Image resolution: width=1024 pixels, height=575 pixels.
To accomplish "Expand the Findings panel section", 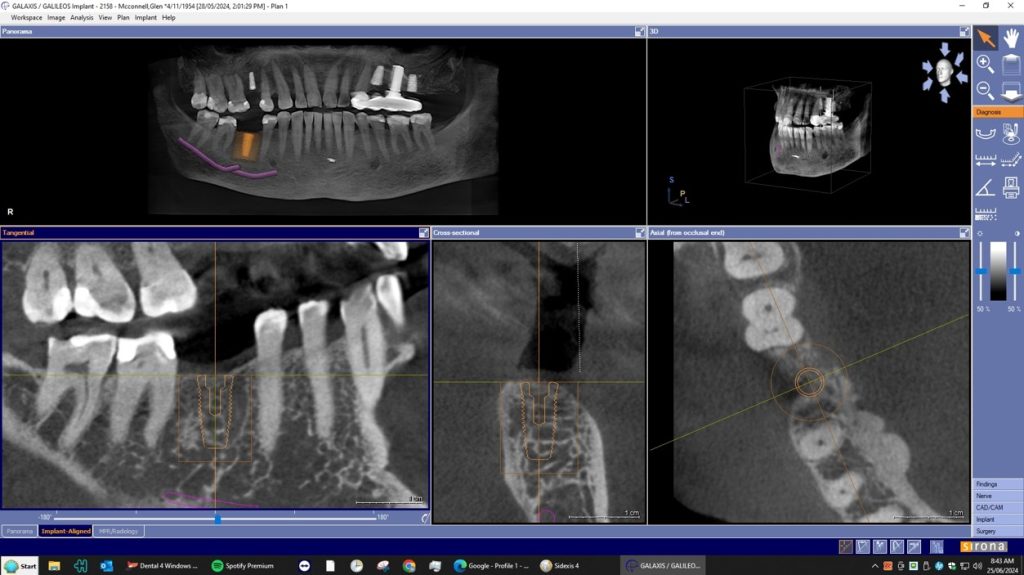I will pyautogui.click(x=997, y=484).
